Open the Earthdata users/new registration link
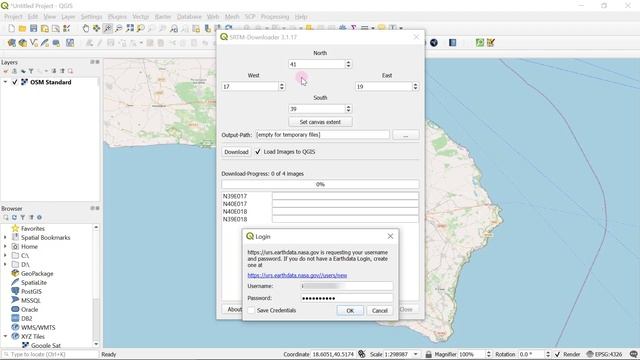This screenshot has width=640, height=360. tap(297, 276)
